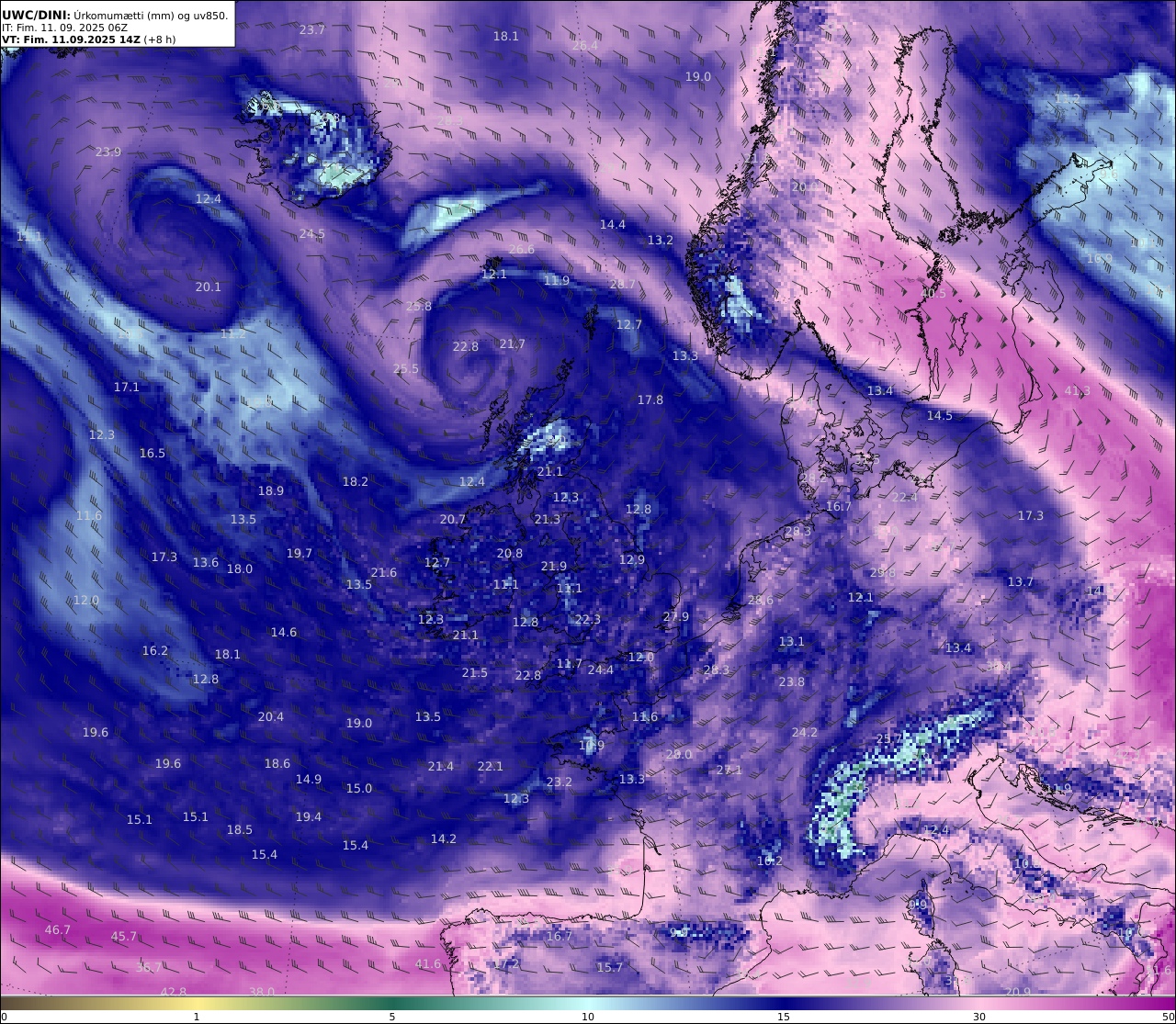Click the 21.6 map value
This screenshot has height=1024, width=1176.
(x=384, y=572)
